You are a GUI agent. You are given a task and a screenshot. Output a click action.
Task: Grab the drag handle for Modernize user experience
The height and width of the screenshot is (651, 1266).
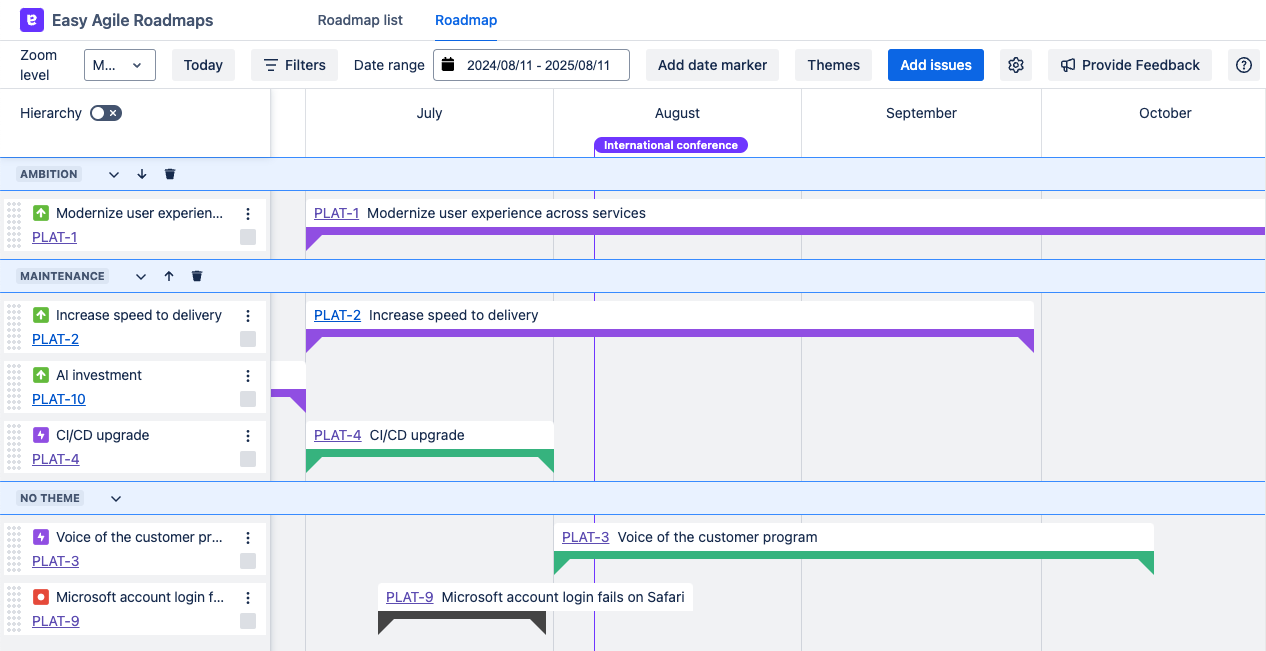click(x=14, y=225)
